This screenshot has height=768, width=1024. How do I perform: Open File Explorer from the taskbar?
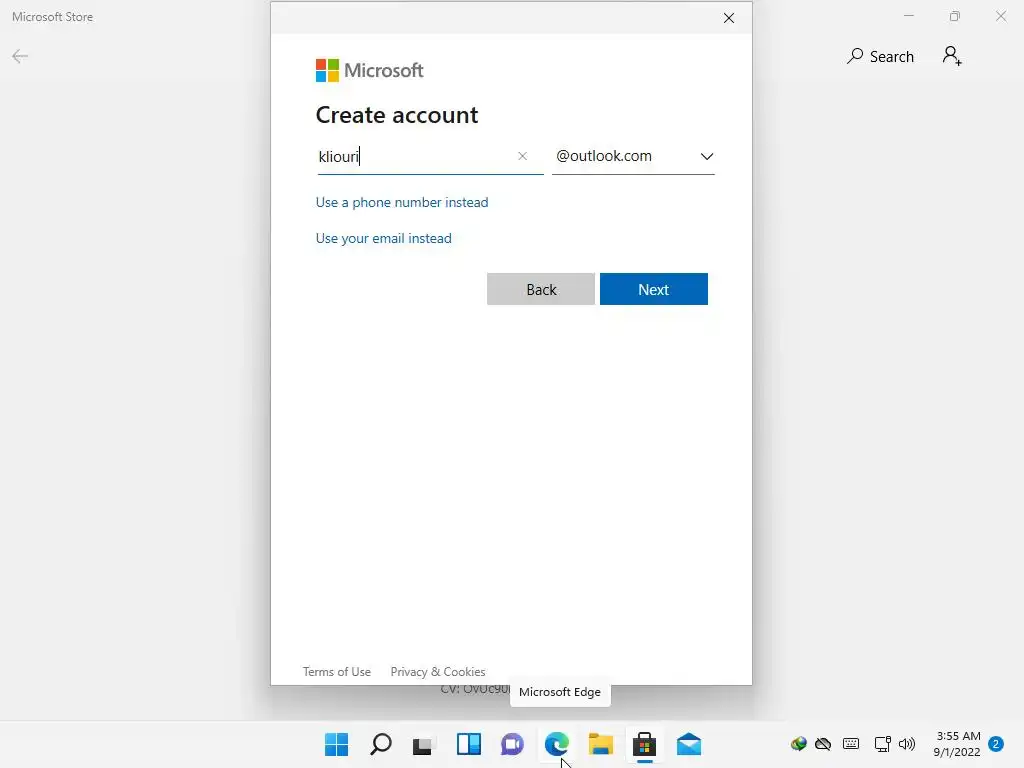tap(600, 744)
